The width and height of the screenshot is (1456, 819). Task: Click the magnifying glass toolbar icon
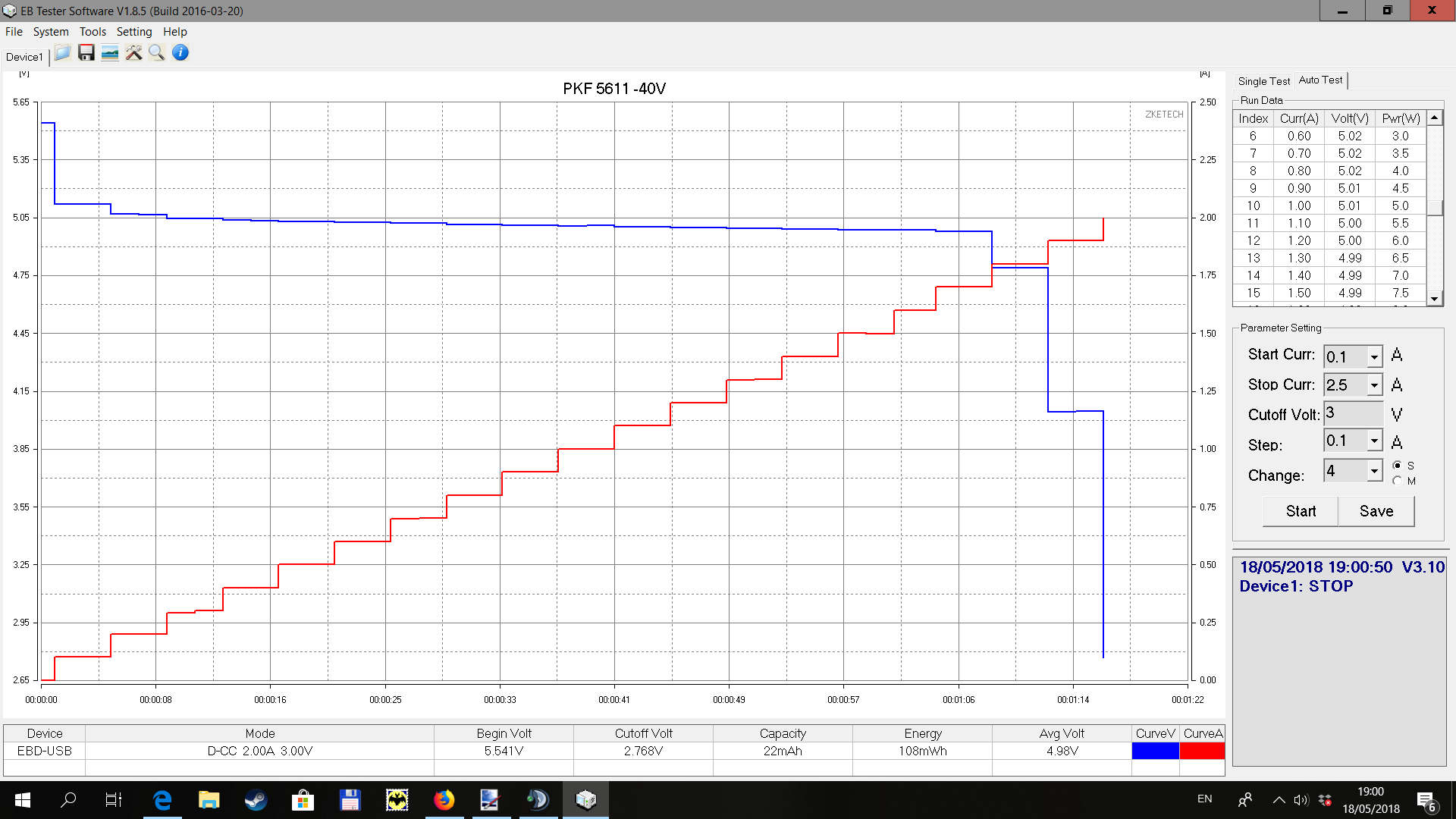coord(157,53)
